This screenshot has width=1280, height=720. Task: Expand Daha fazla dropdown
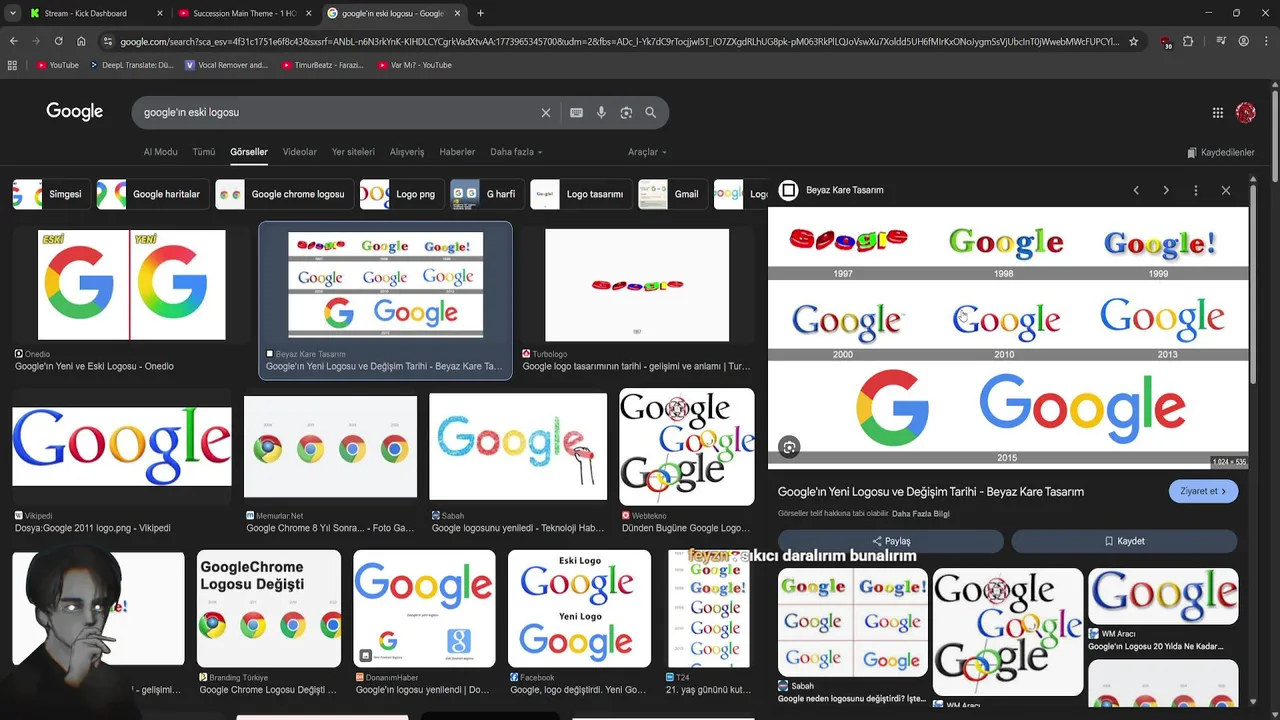pos(516,152)
